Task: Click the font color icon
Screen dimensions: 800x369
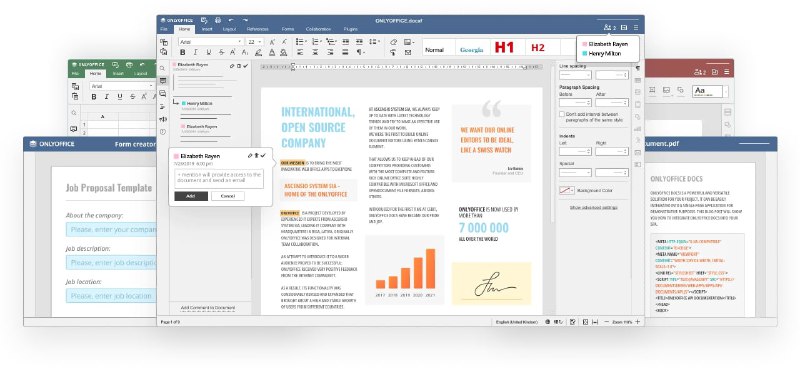Action: [x=272, y=53]
